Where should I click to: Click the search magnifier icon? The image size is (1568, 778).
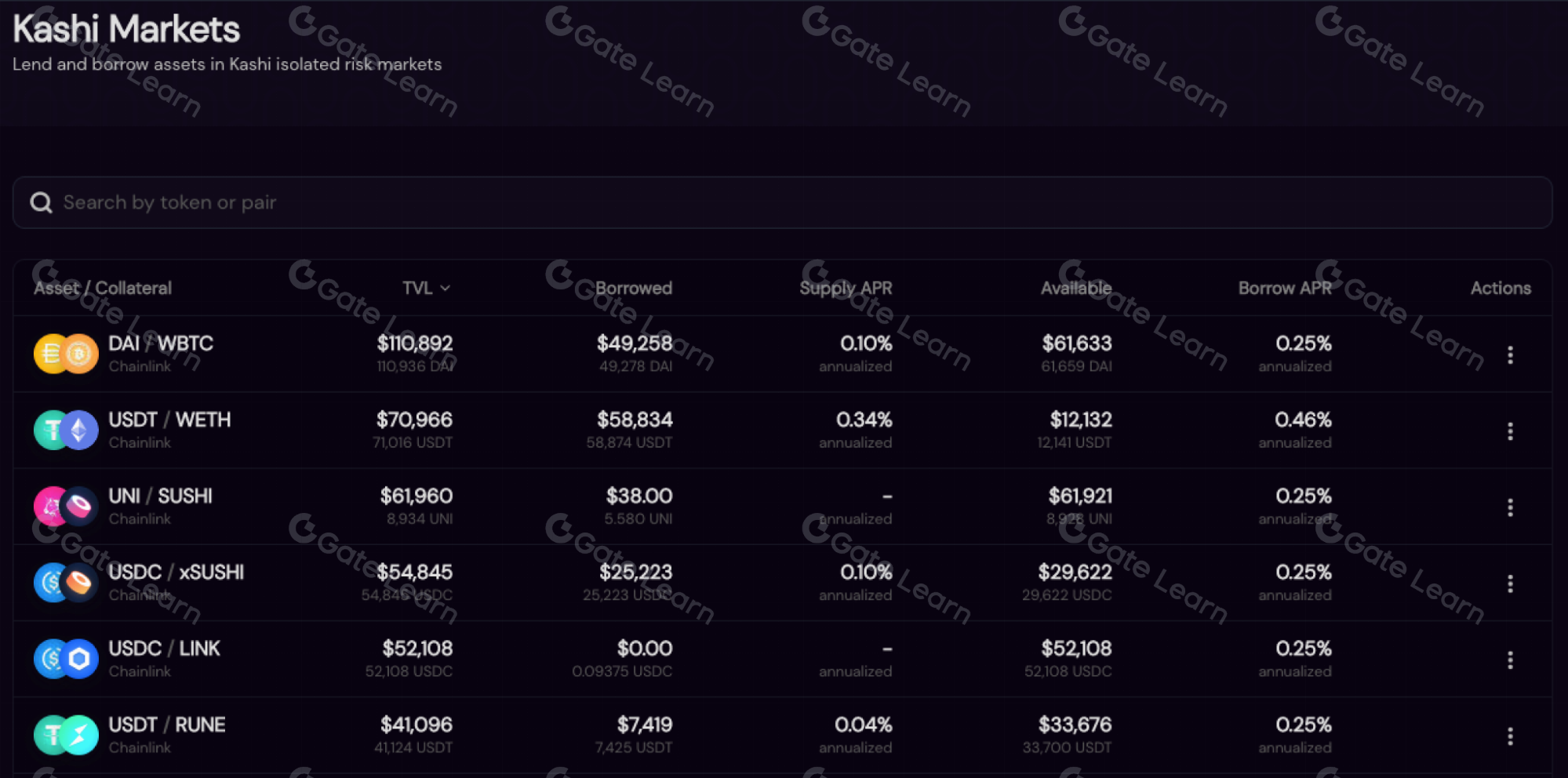[x=41, y=203]
